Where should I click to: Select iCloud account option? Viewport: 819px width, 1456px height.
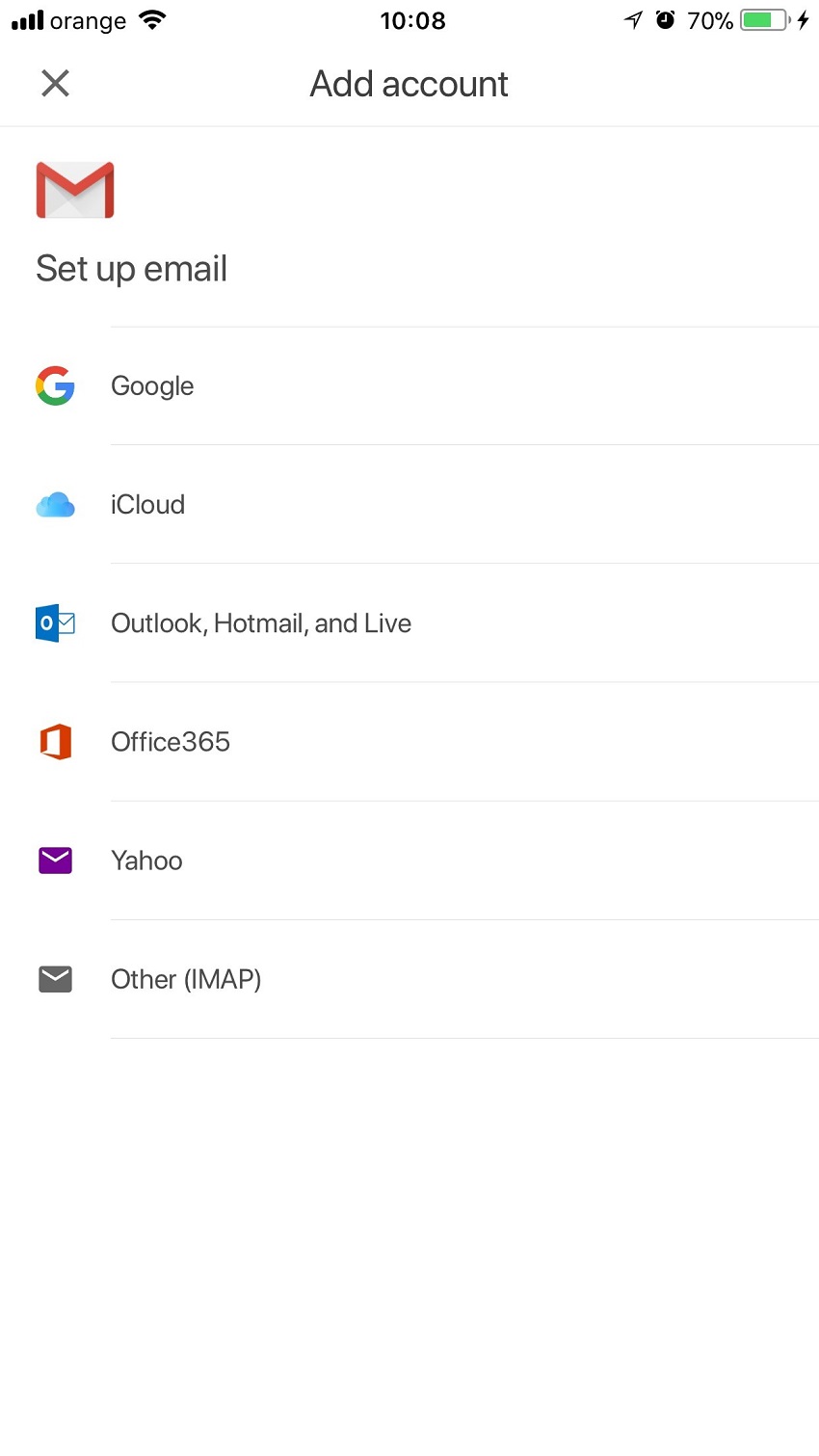pyautogui.click(x=147, y=504)
